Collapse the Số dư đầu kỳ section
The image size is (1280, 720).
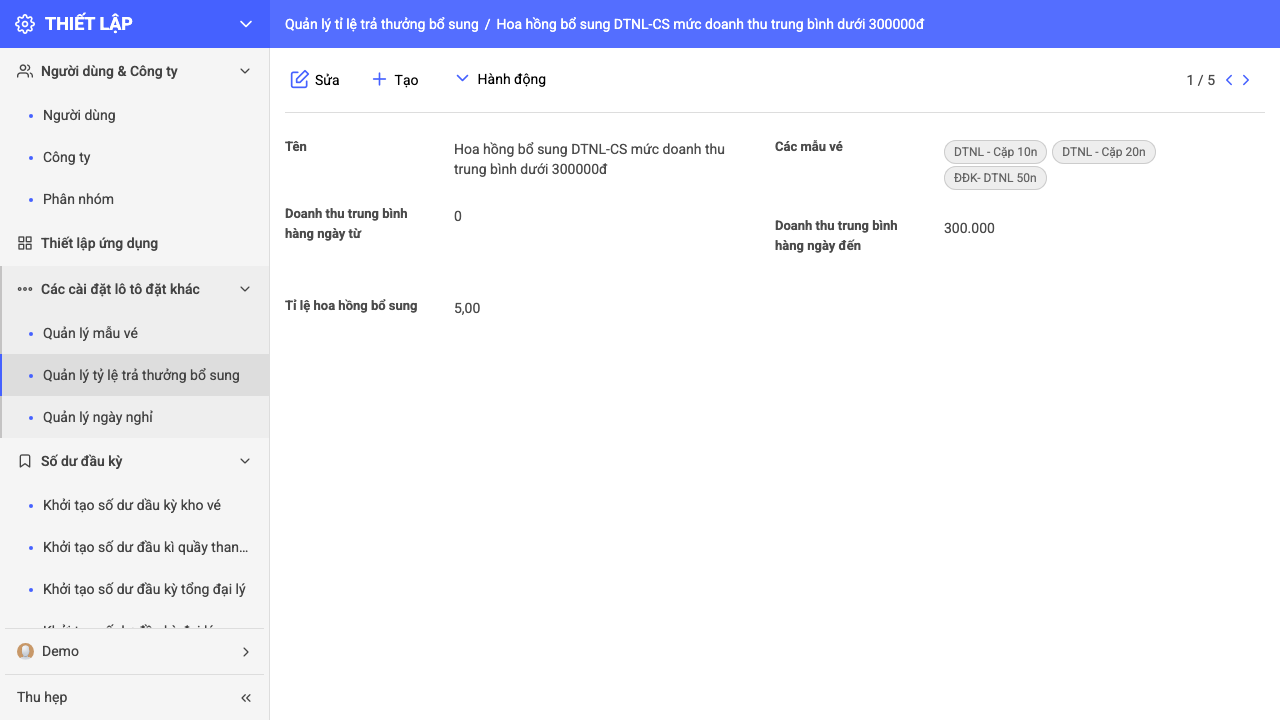245,461
